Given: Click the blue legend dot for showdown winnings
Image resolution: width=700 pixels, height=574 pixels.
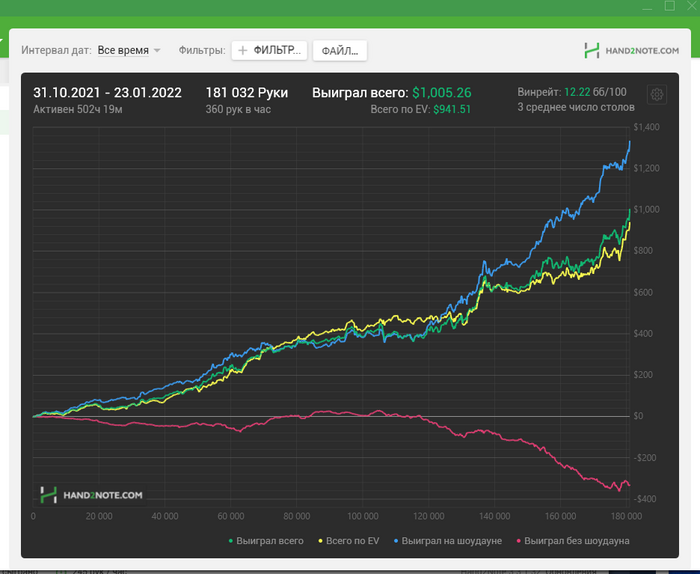Looking at the screenshot, I should pyautogui.click(x=396, y=541).
